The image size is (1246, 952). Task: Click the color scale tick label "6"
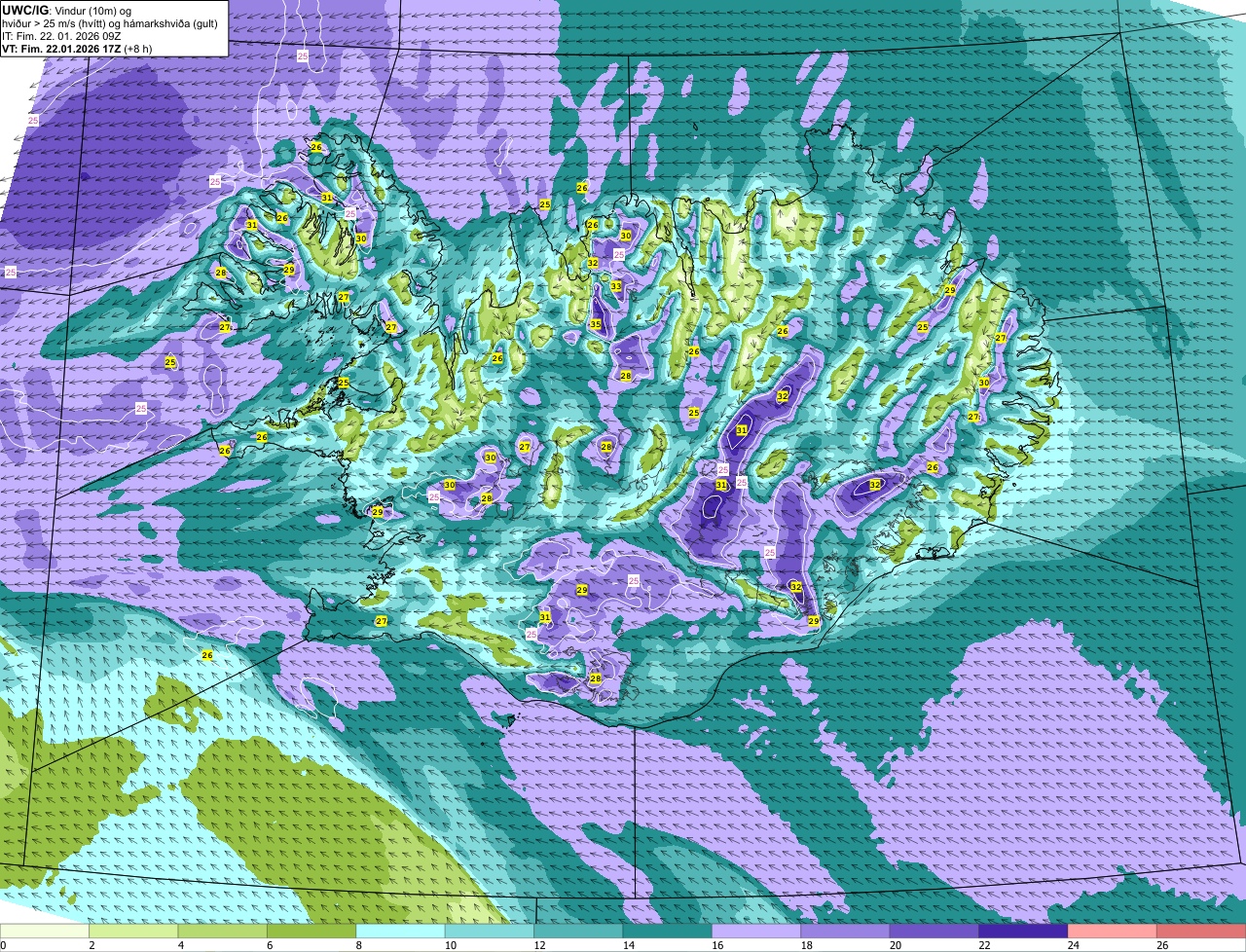click(270, 945)
